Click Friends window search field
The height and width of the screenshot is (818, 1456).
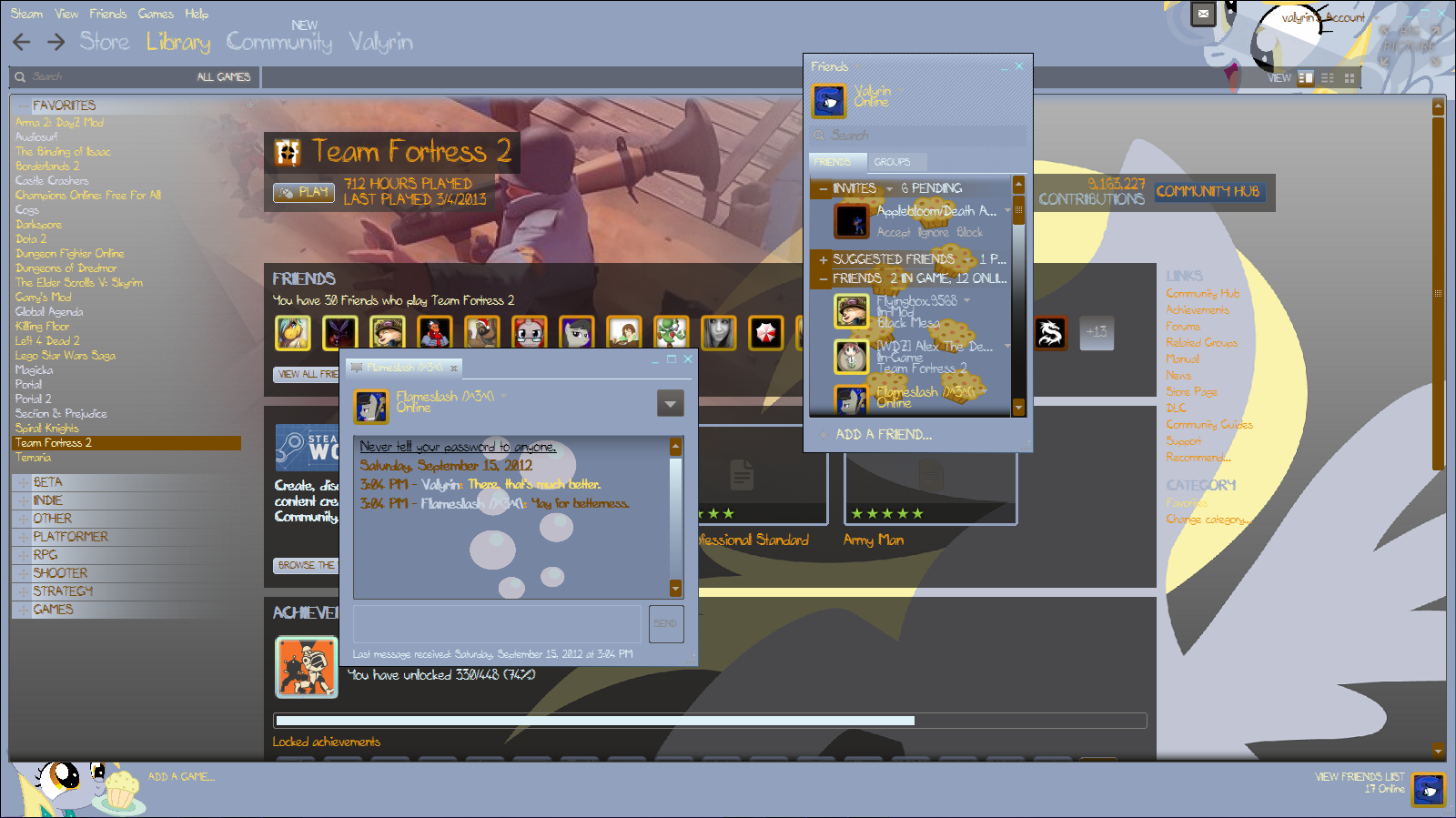[x=918, y=136]
